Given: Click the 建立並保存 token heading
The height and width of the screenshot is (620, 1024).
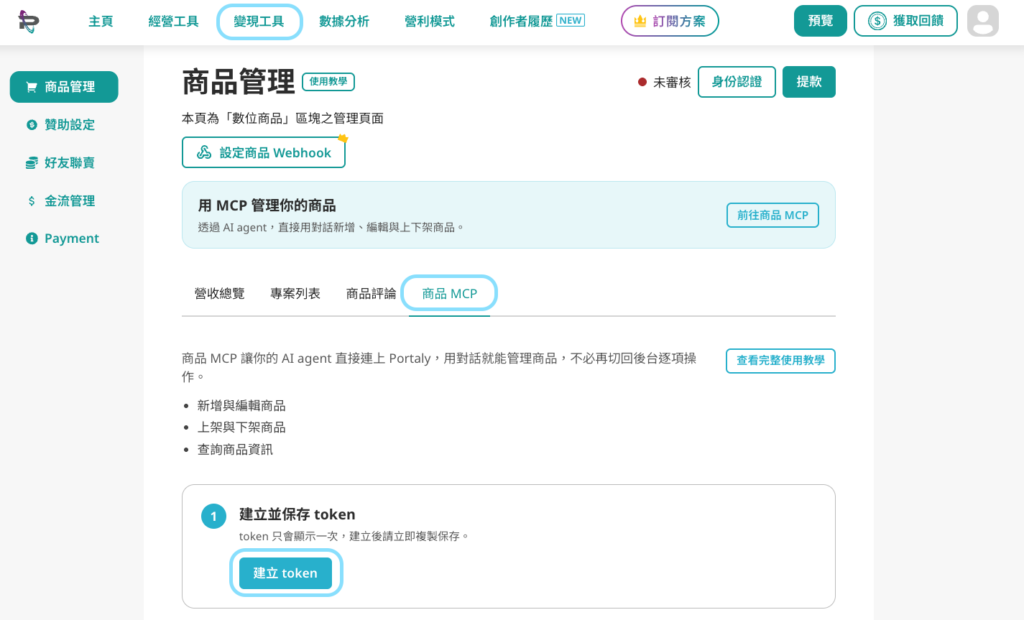Looking at the screenshot, I should coord(297,514).
